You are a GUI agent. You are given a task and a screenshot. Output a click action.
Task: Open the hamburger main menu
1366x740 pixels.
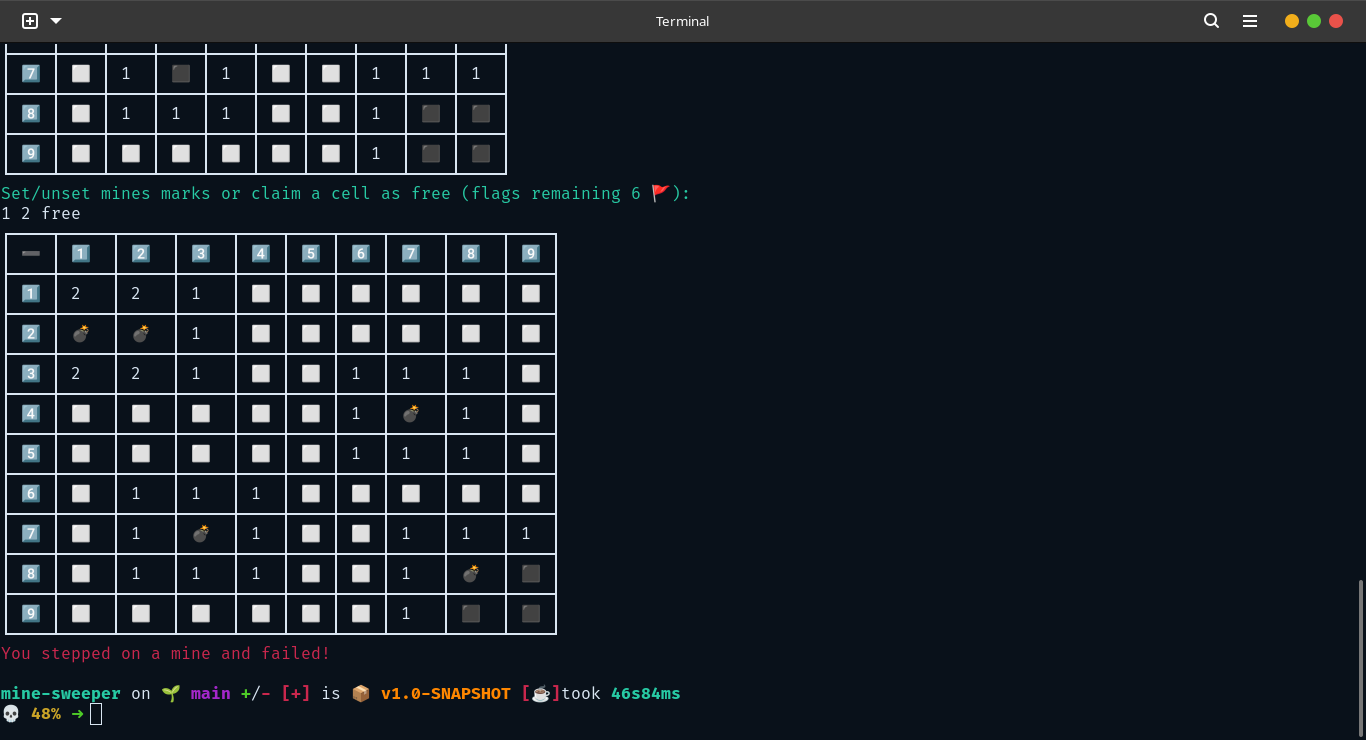tap(1250, 21)
